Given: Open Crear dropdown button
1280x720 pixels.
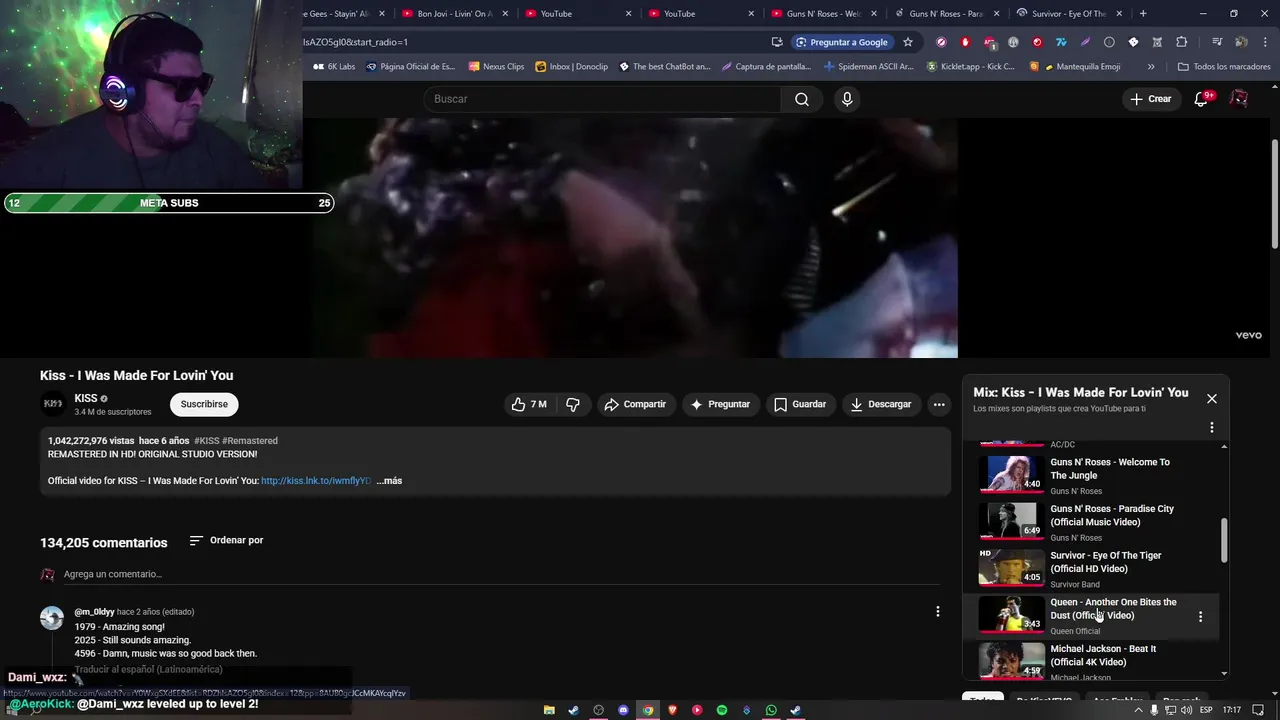Looking at the screenshot, I should point(1150,99).
